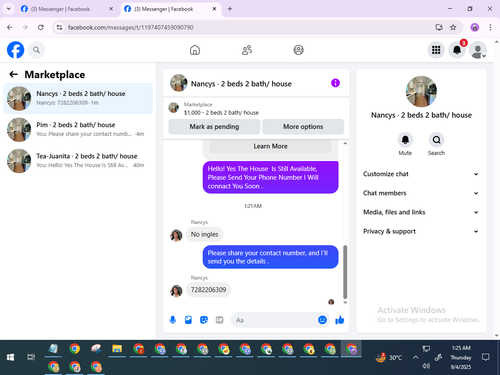500x375 pixels.
Task: Open File Explorer from the taskbar
Action: 117,349
